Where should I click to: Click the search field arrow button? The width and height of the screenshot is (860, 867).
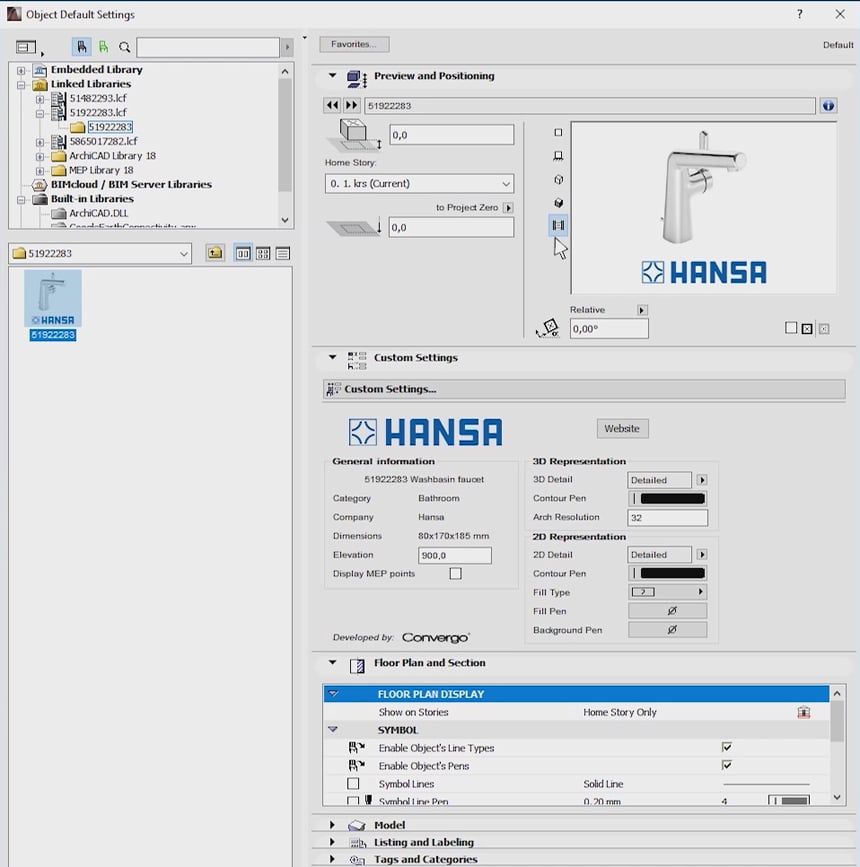[287, 48]
